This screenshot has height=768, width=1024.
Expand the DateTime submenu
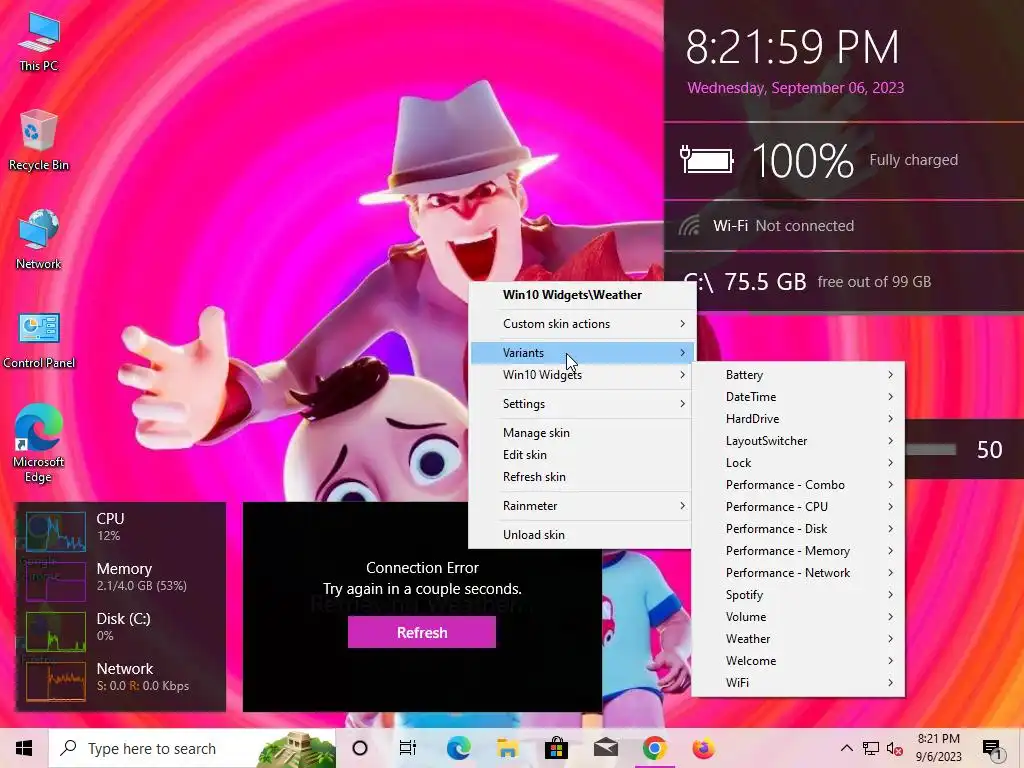(x=798, y=396)
